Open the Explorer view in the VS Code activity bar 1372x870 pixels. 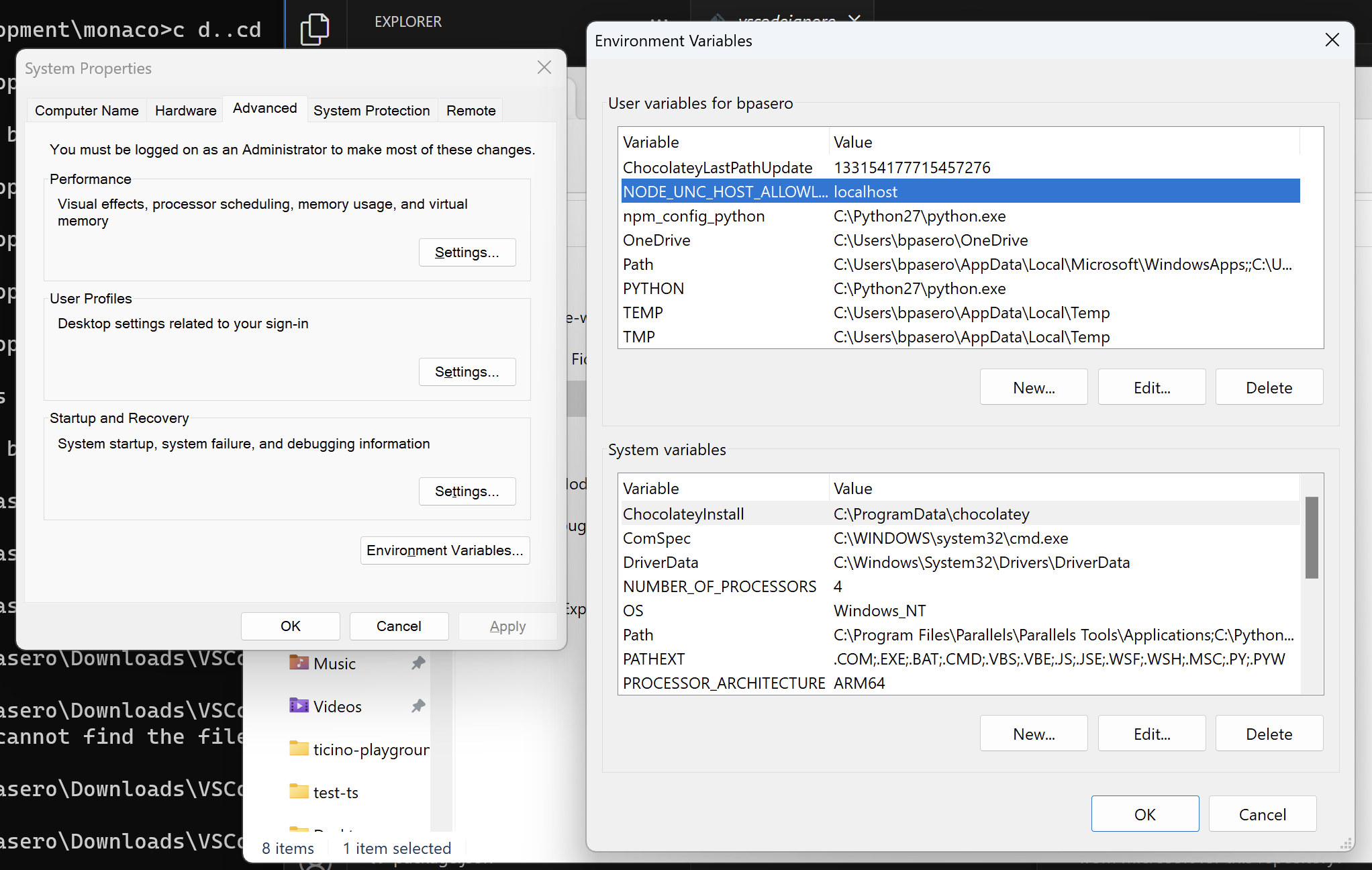point(315,28)
